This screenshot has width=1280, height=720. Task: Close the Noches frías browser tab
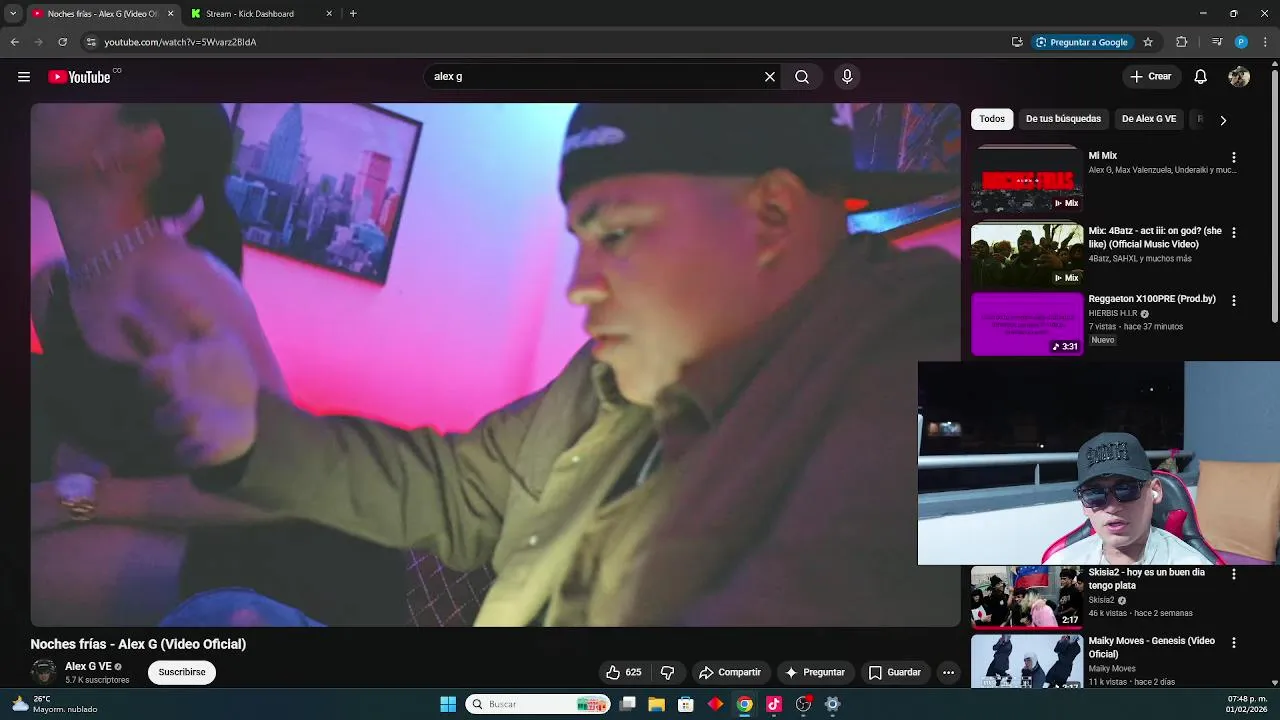click(170, 14)
